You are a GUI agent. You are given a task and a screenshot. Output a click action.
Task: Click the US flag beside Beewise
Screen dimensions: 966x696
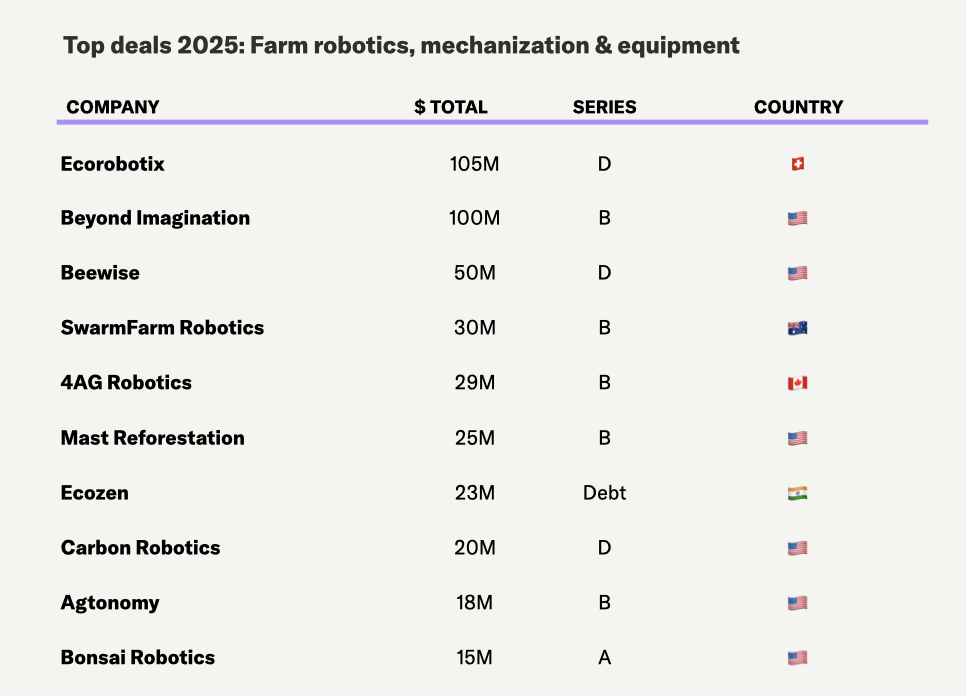(797, 273)
